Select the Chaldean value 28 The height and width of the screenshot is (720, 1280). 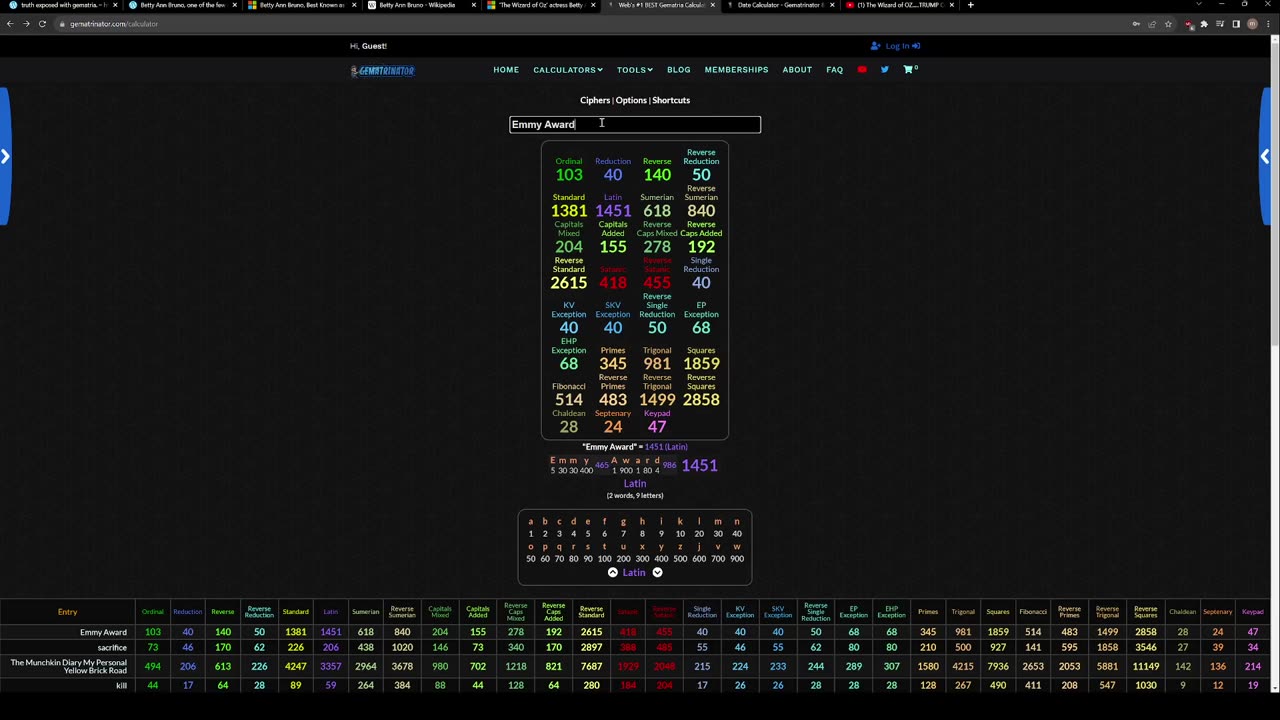pyautogui.click(x=569, y=427)
